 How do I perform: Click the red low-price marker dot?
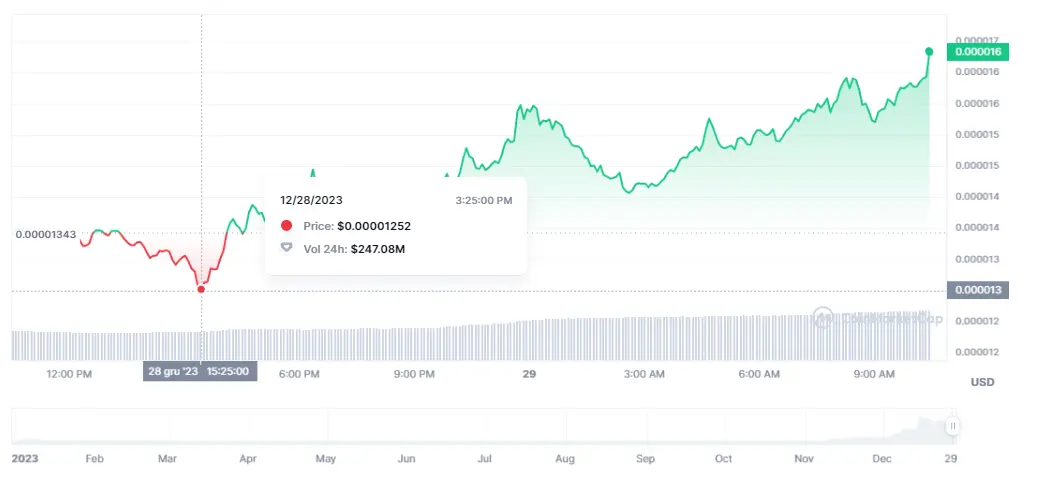click(x=201, y=289)
